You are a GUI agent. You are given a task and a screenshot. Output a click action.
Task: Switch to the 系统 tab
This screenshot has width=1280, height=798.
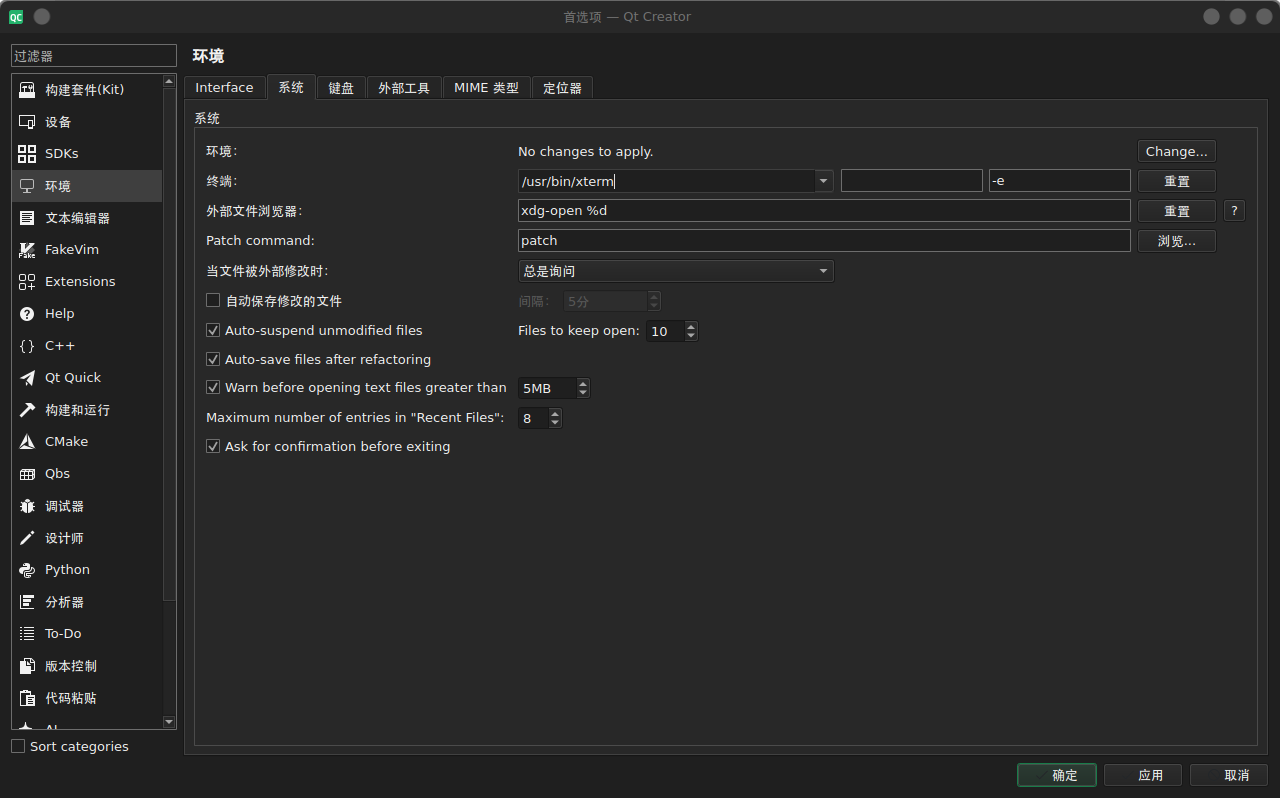291,87
